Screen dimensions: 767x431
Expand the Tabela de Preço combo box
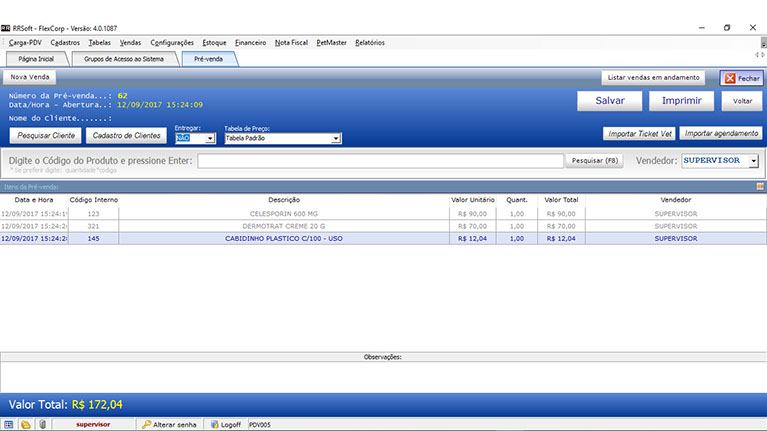(336, 139)
